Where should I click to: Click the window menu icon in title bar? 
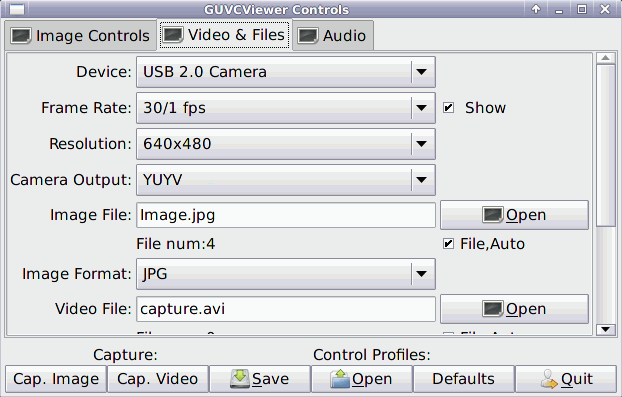tap(17, 9)
